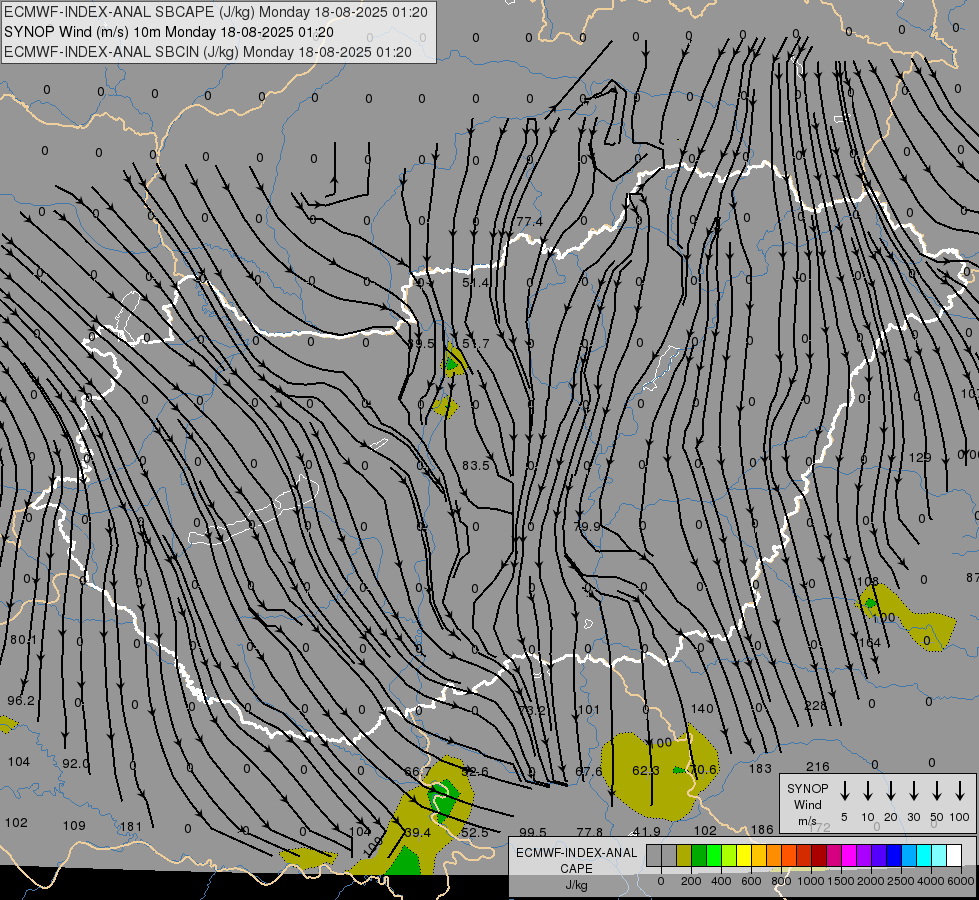Click the 2500 tick label in legend
Viewport: 979px width, 900px height.
[902, 881]
